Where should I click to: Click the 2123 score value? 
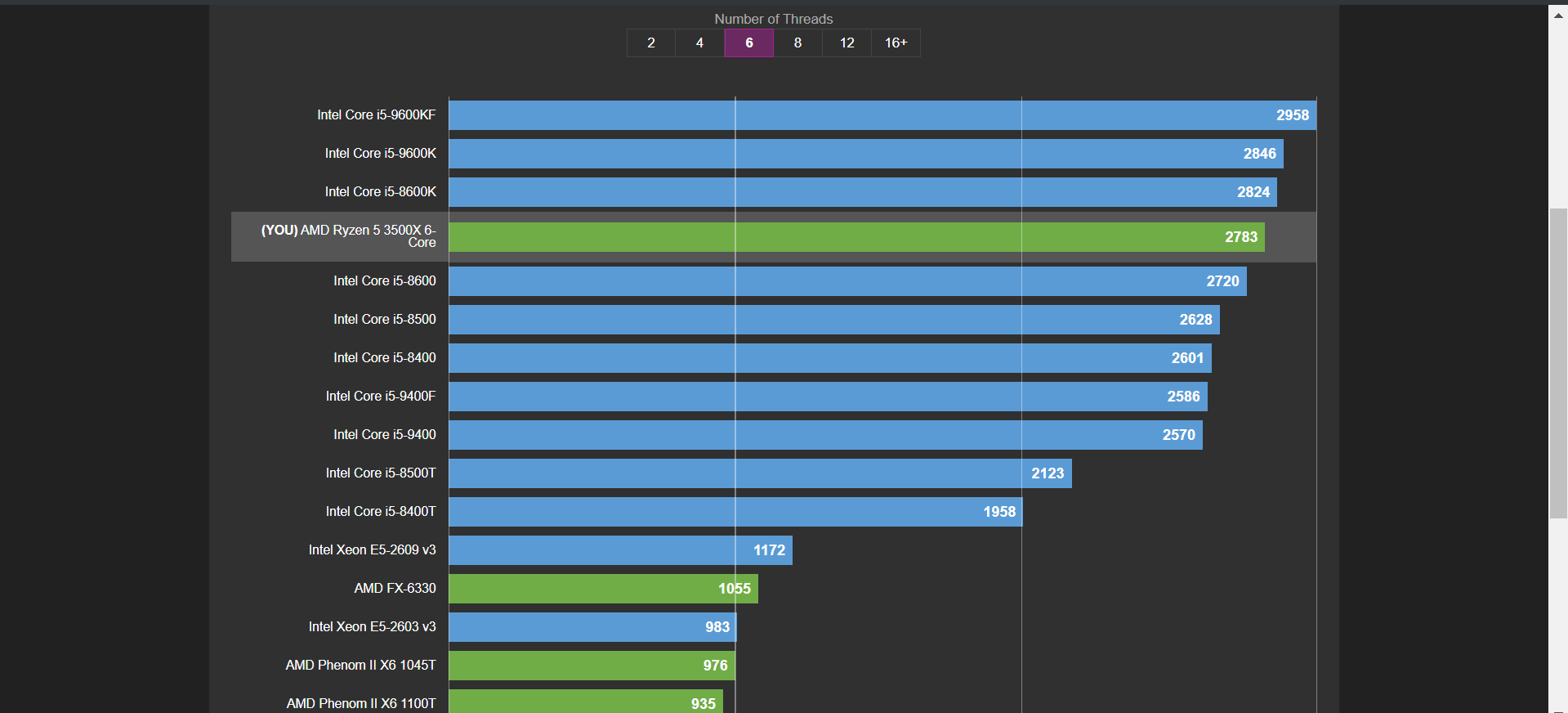pos(1048,473)
